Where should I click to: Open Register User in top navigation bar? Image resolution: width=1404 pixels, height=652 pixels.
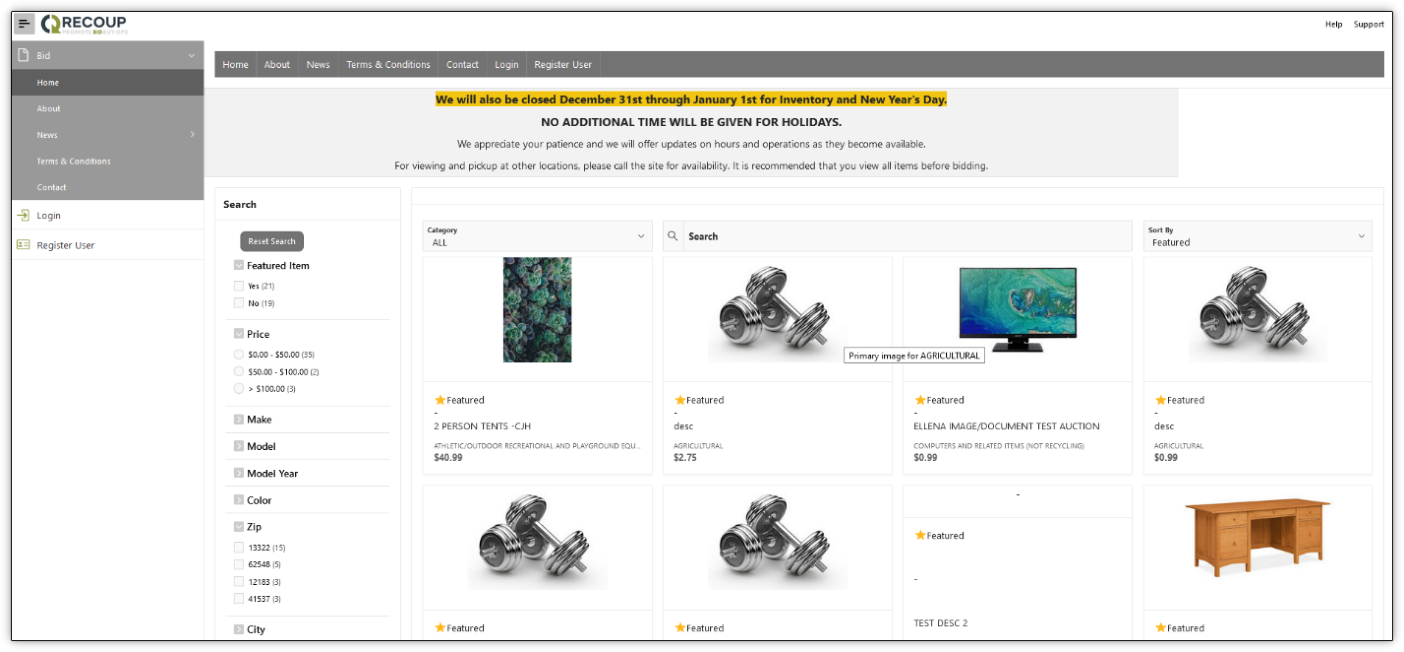[563, 65]
